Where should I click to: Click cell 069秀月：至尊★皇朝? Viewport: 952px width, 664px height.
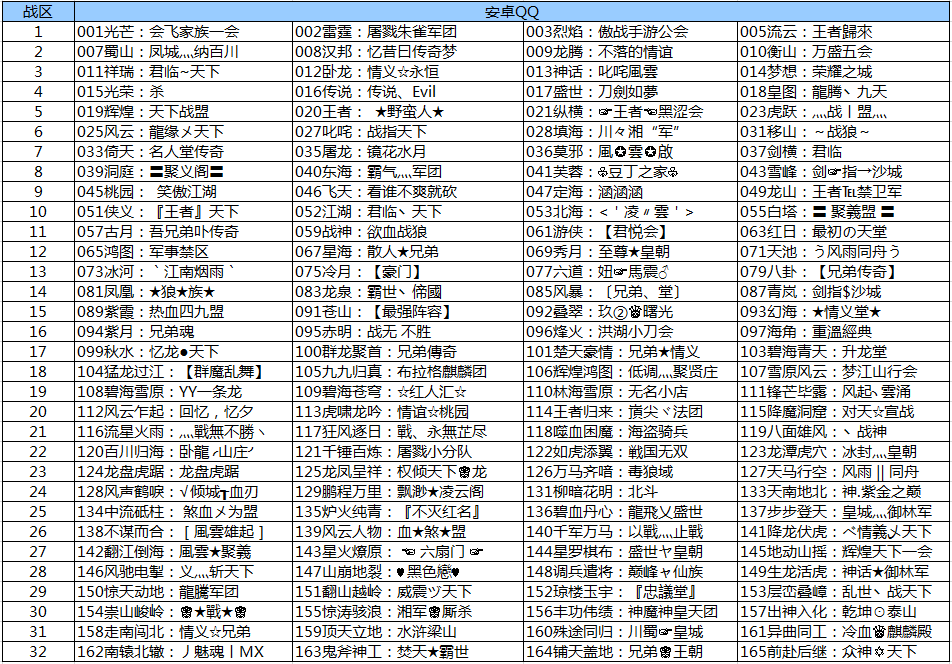click(630, 252)
